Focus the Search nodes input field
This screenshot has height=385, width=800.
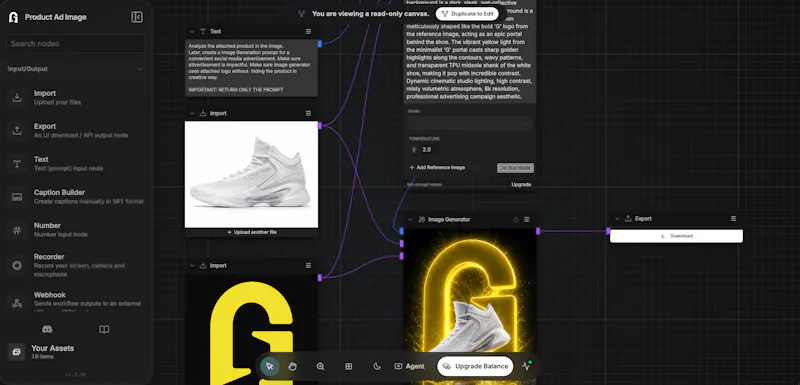point(76,44)
